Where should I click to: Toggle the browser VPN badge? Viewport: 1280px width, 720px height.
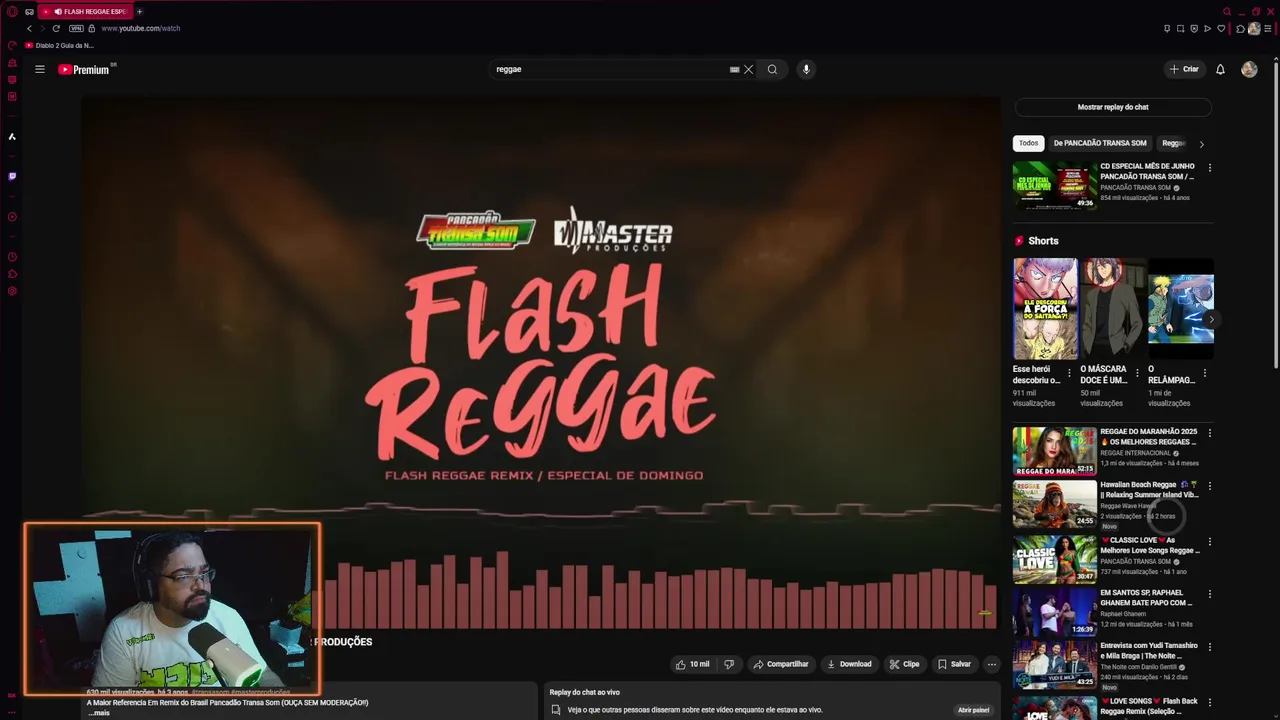[x=76, y=28]
